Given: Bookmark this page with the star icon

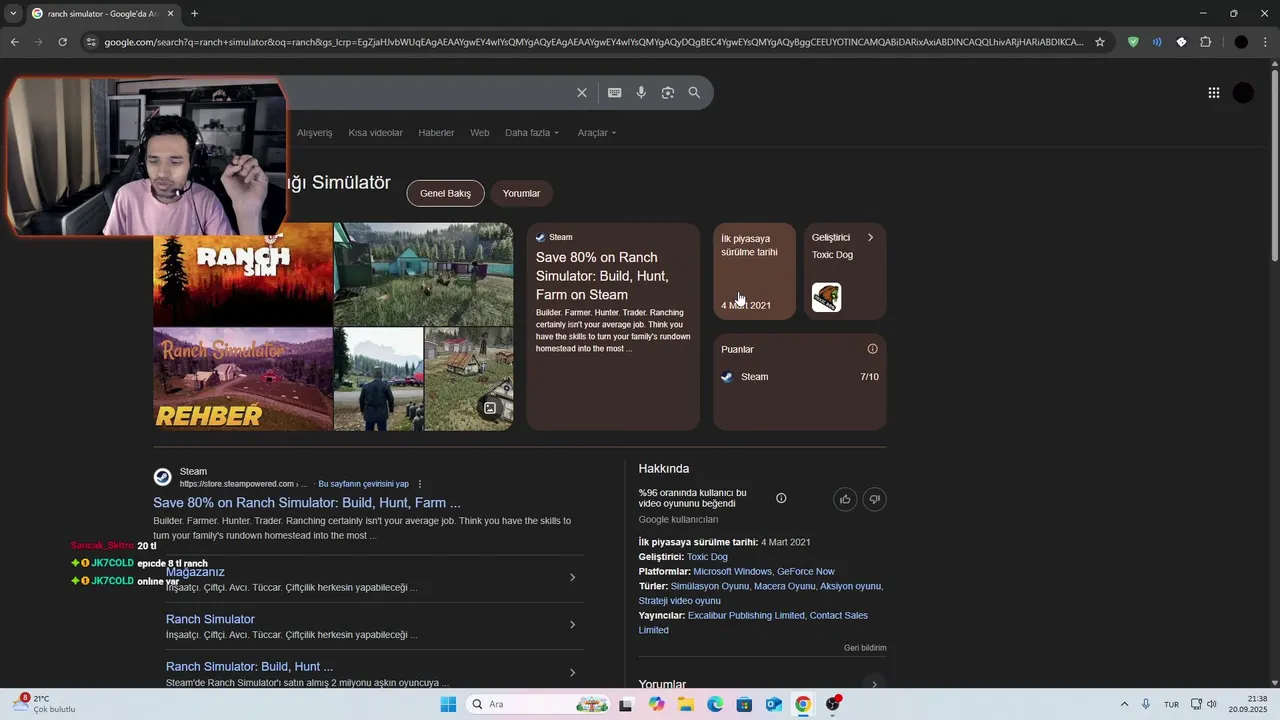Looking at the screenshot, I should (1100, 42).
